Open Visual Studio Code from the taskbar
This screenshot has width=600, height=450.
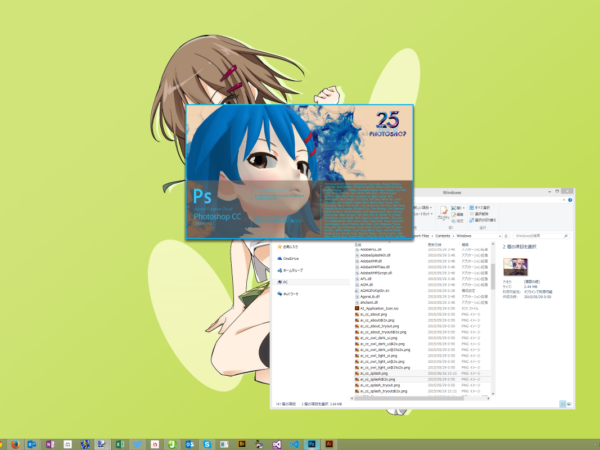[294, 444]
